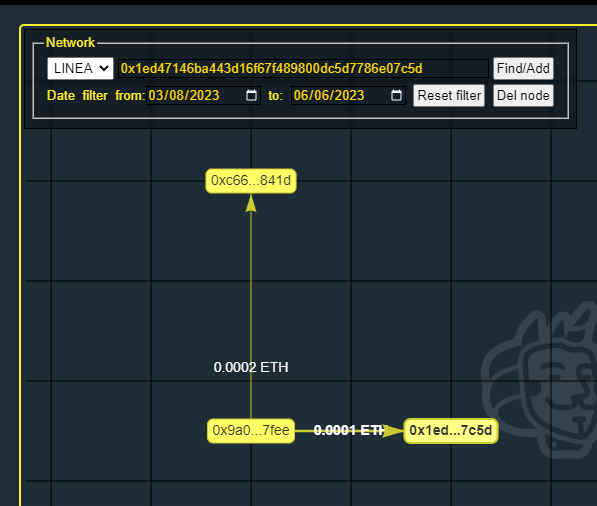Click the Reset filter button
The height and width of the screenshot is (506, 597).
(x=449, y=95)
